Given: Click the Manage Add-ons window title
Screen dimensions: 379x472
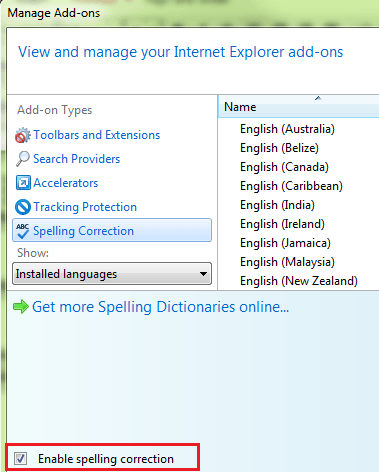Looking at the screenshot, I should pyautogui.click(x=54, y=13).
